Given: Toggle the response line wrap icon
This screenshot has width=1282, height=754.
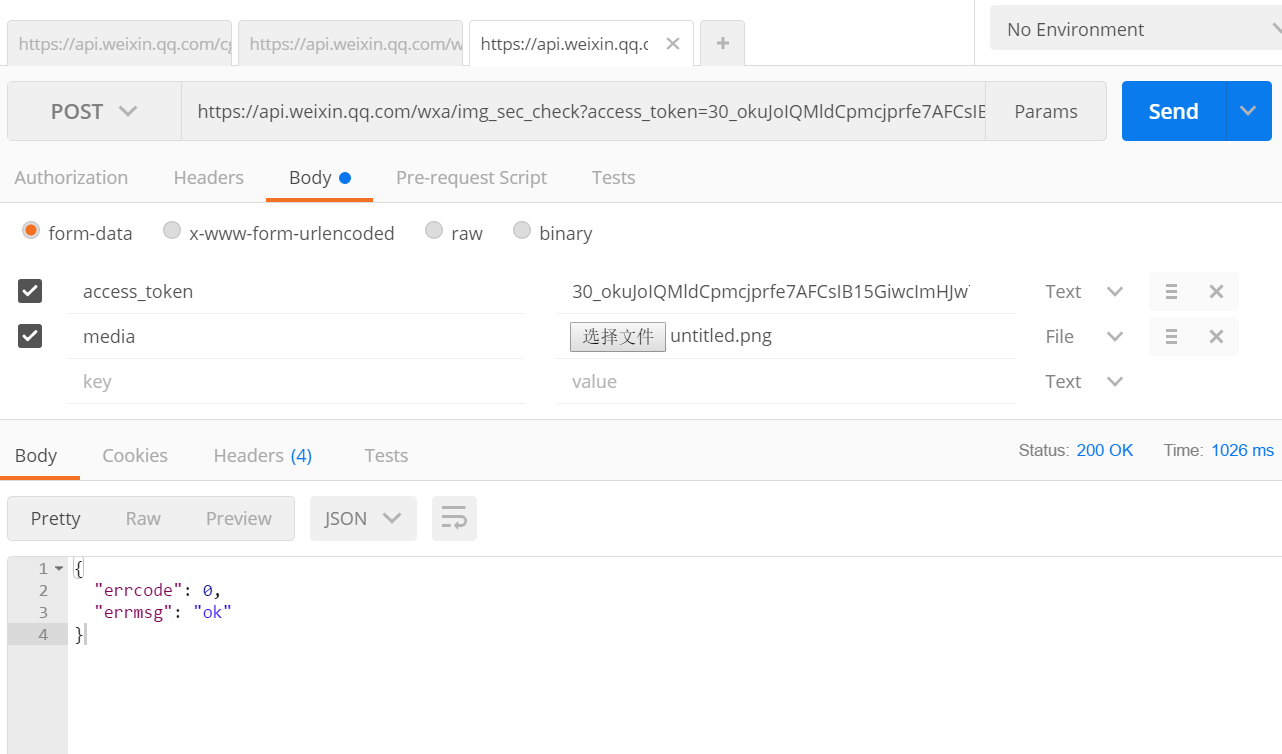Looking at the screenshot, I should point(454,518).
